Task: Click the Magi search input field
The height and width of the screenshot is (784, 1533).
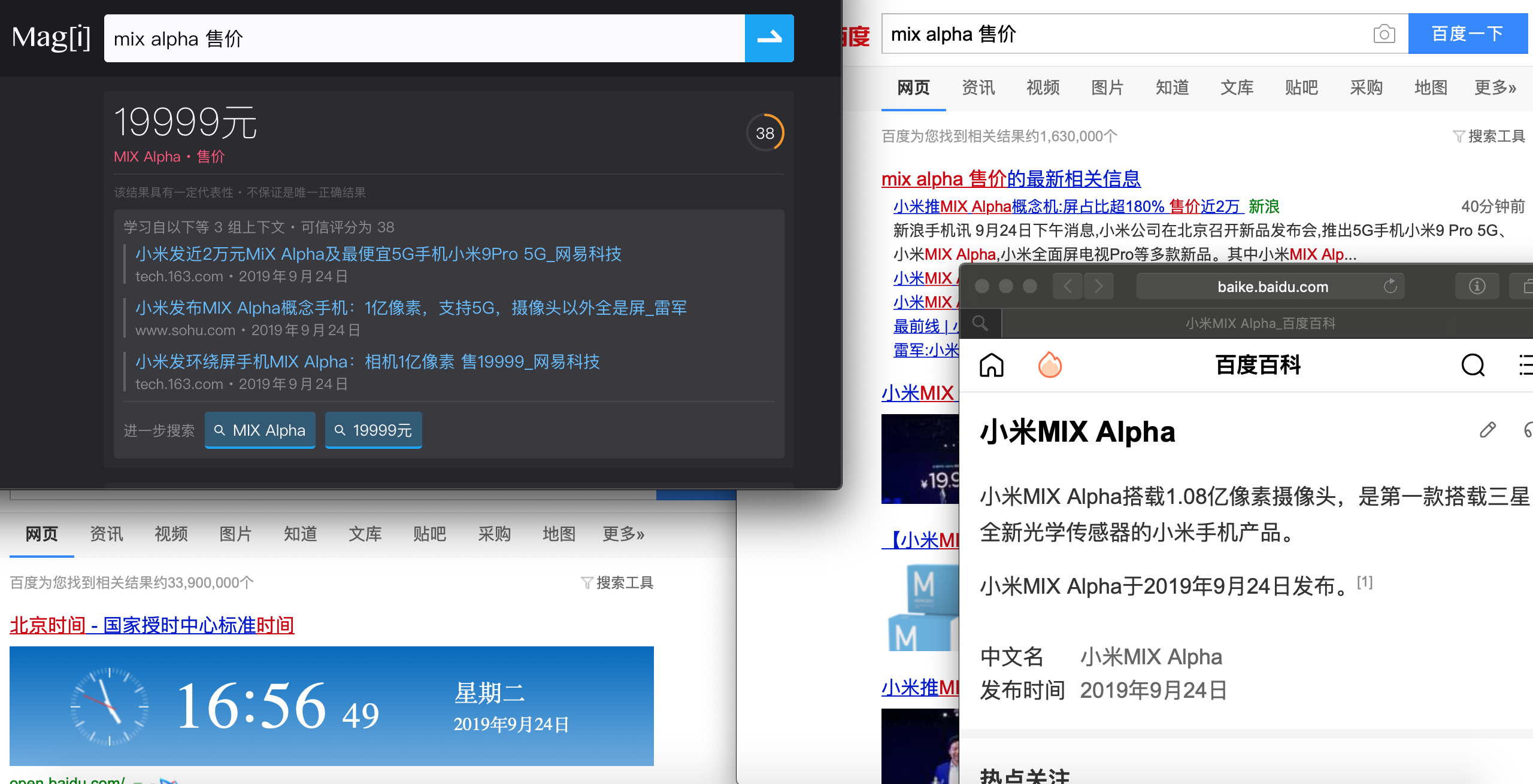Action: pos(424,39)
